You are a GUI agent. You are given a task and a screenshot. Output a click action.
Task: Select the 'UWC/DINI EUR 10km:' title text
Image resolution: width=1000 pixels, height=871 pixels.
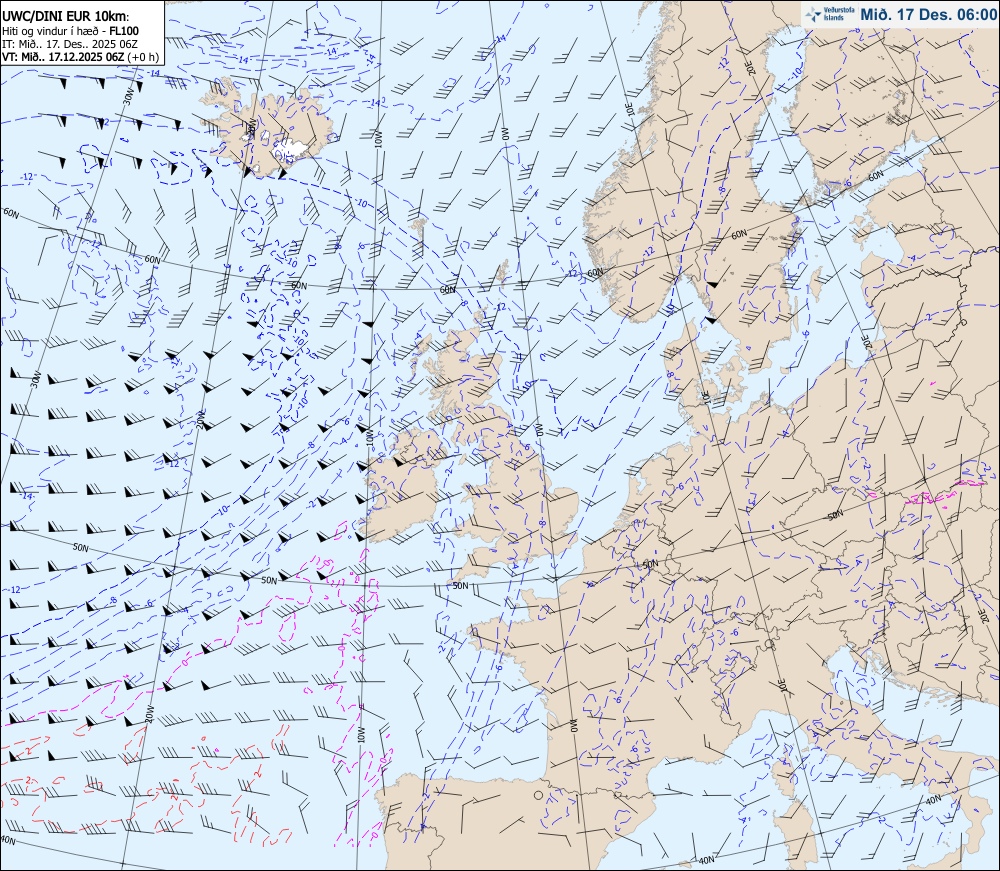coord(66,18)
